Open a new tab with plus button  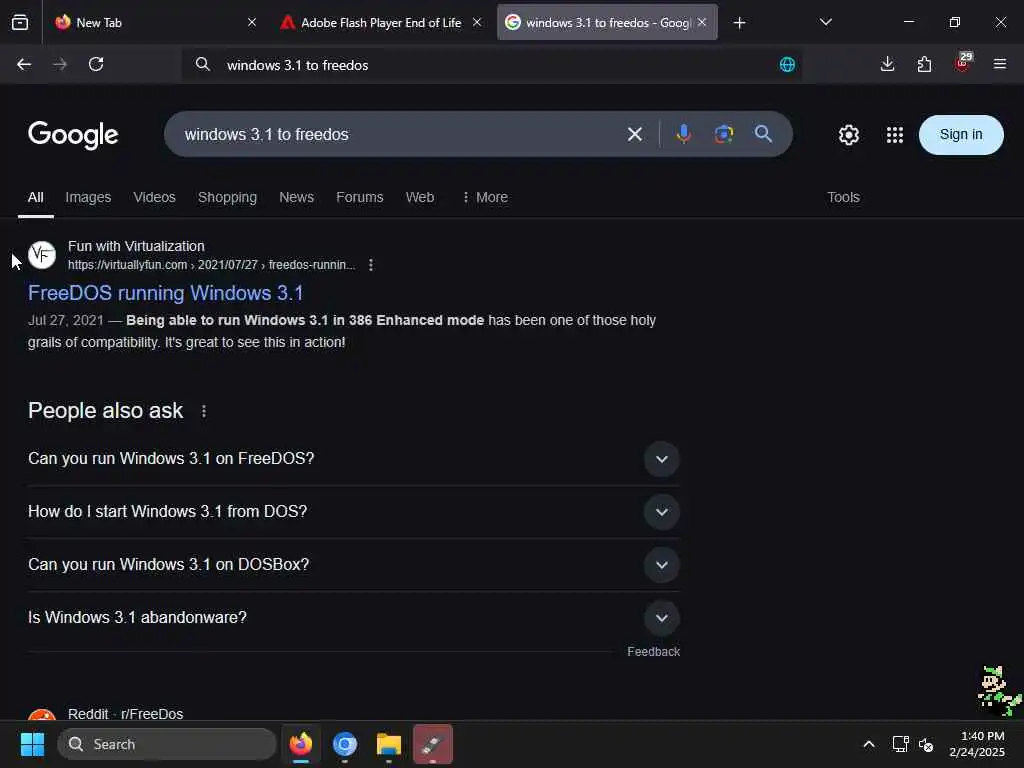739,23
